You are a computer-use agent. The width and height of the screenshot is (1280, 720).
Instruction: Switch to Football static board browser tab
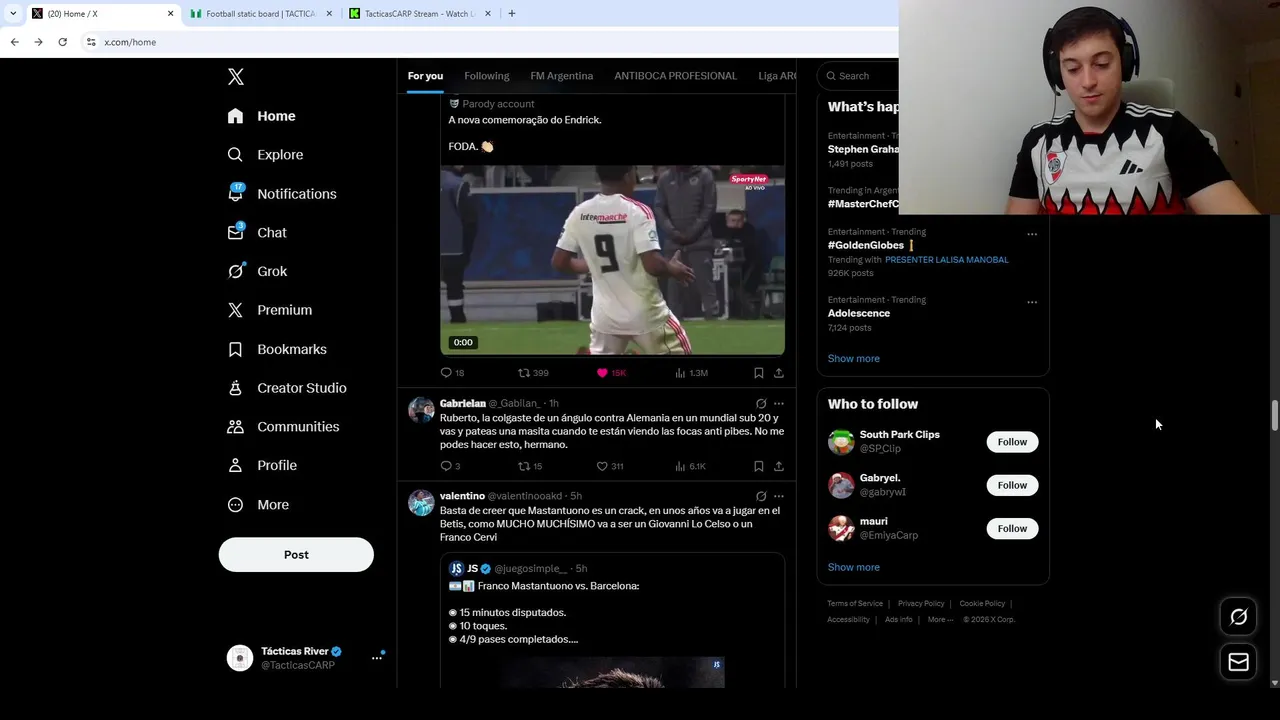pos(261,14)
